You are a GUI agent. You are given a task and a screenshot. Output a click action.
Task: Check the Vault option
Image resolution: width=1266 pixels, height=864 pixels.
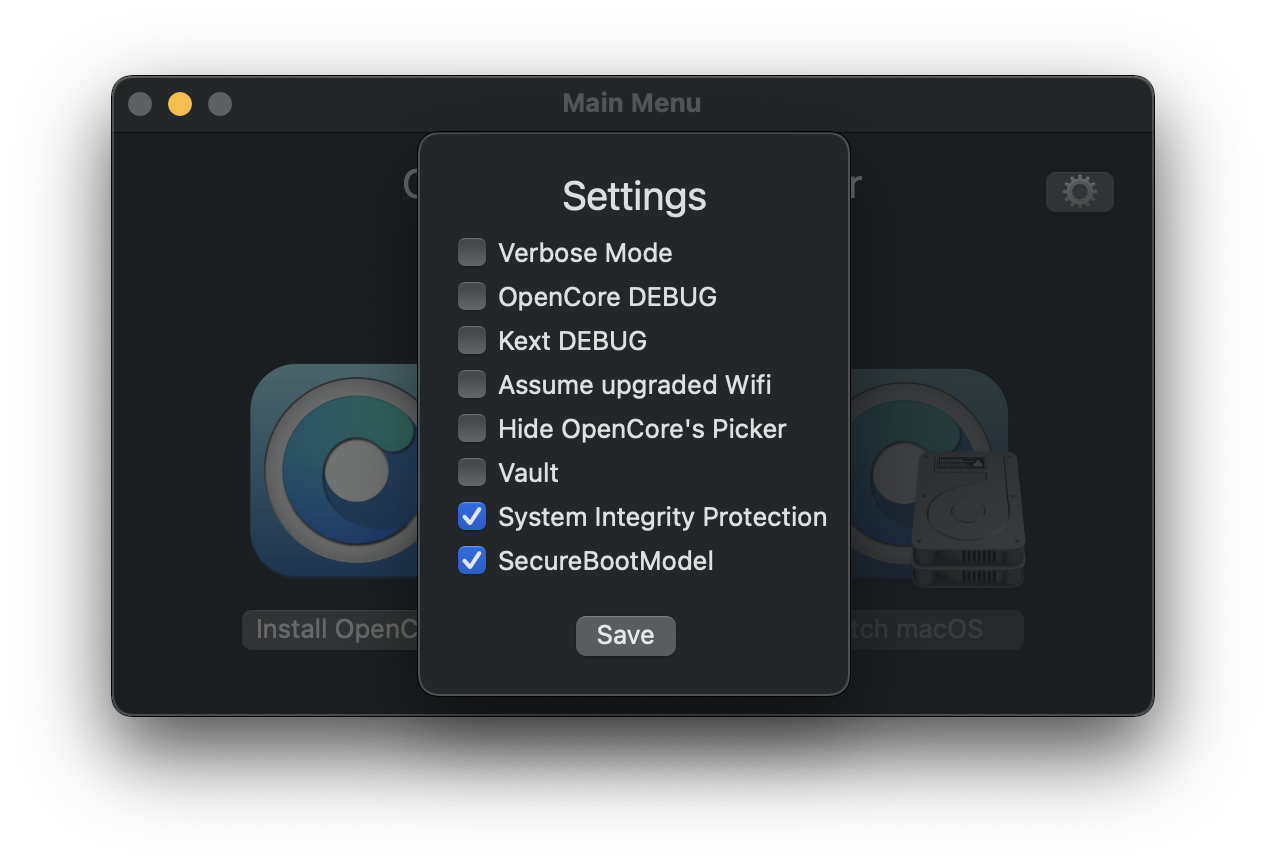pos(471,472)
